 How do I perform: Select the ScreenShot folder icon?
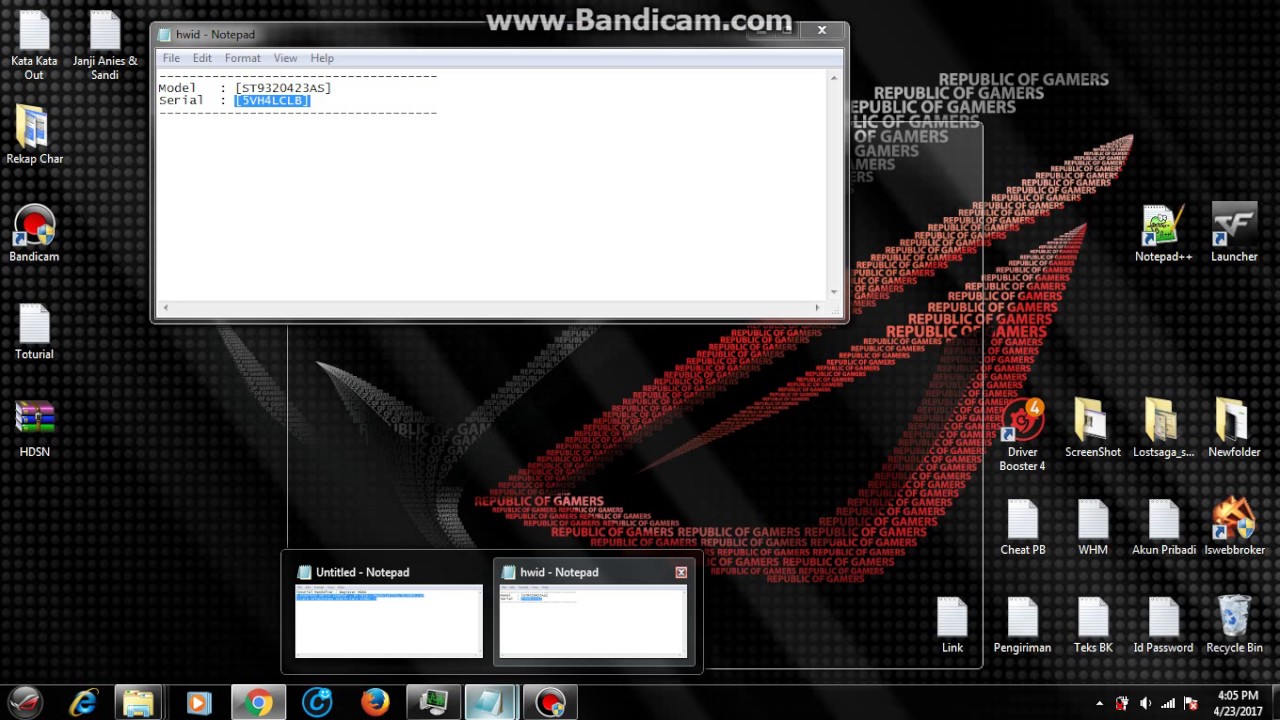(1092, 429)
